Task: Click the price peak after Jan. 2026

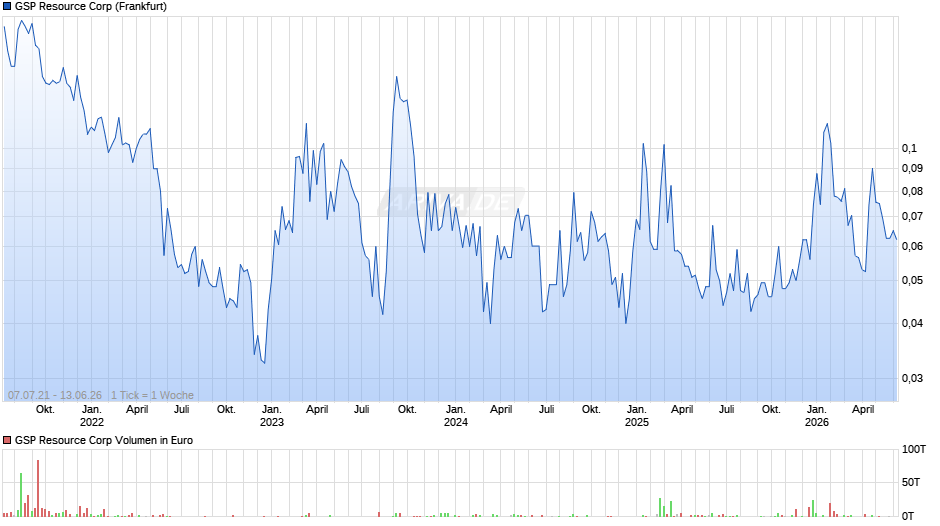Action: pyautogui.click(x=827, y=124)
